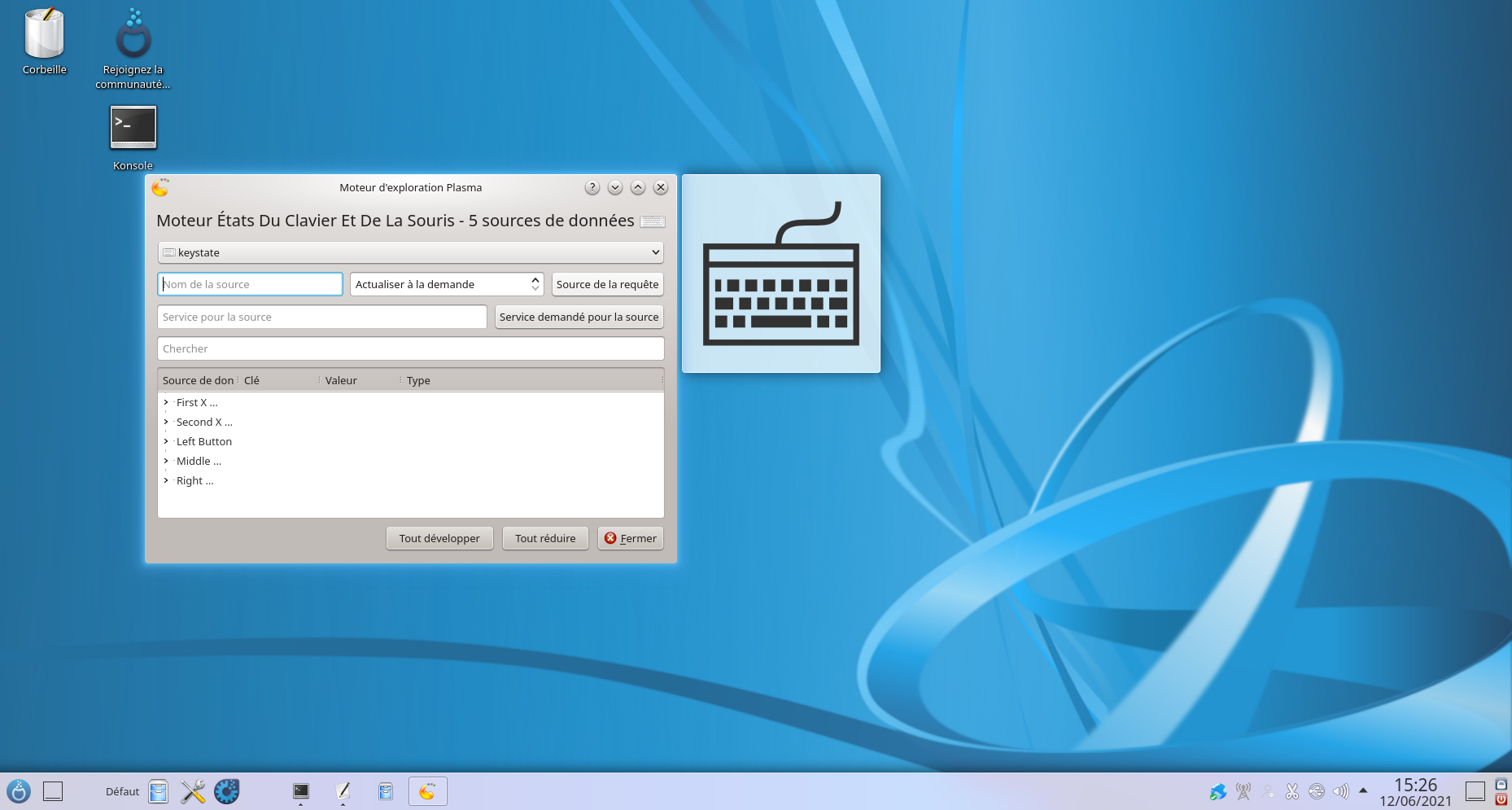Click the red power logout icon

tap(1501, 799)
